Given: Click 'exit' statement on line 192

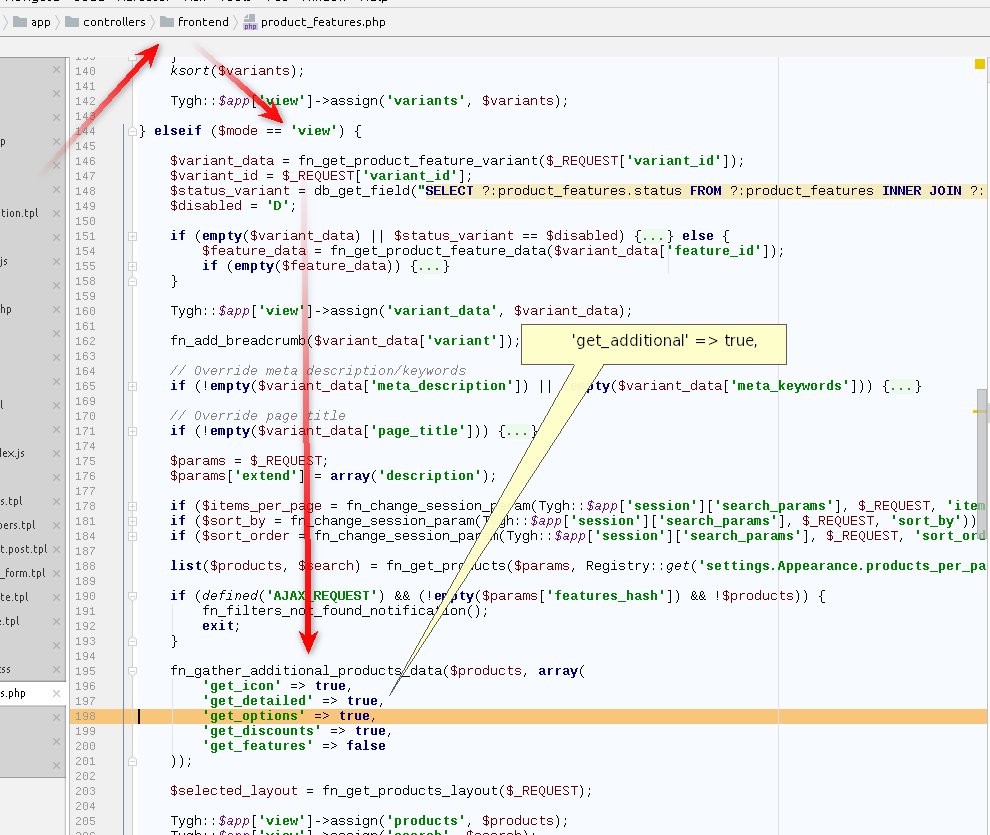Looking at the screenshot, I should tap(218, 626).
